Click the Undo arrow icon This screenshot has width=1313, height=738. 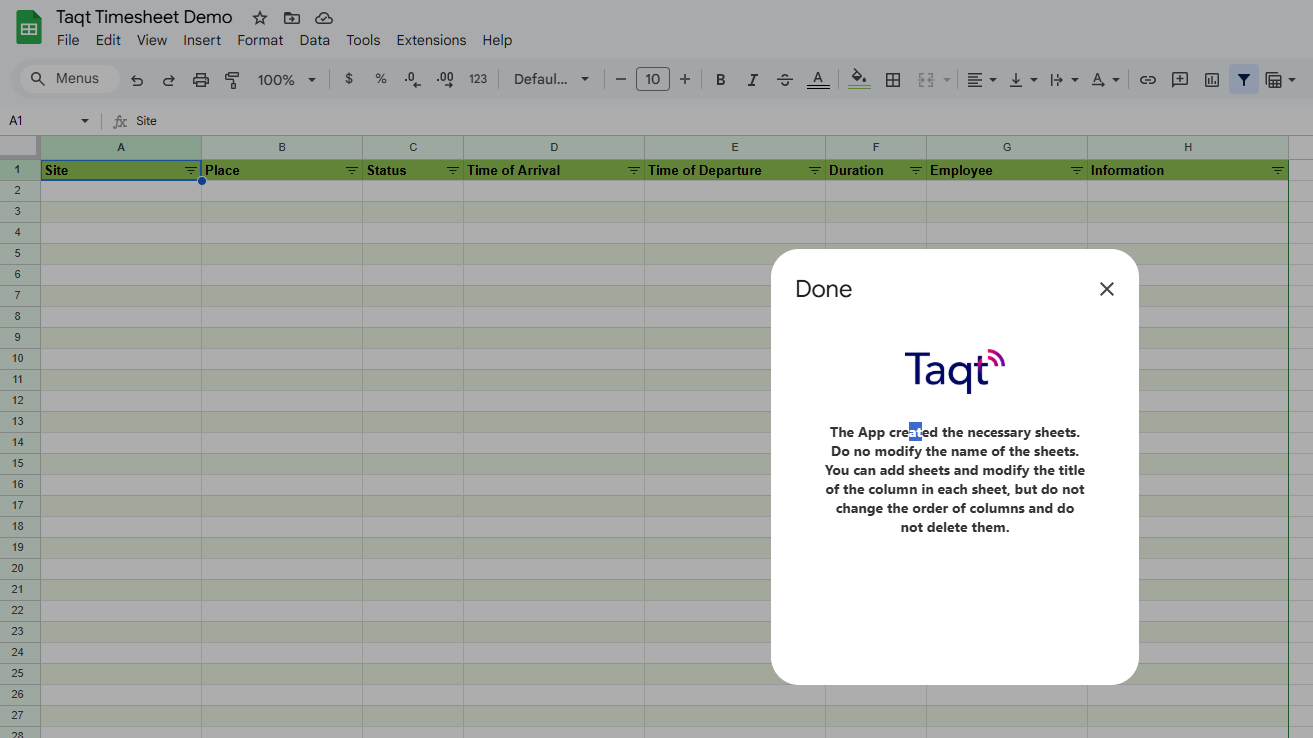click(137, 80)
